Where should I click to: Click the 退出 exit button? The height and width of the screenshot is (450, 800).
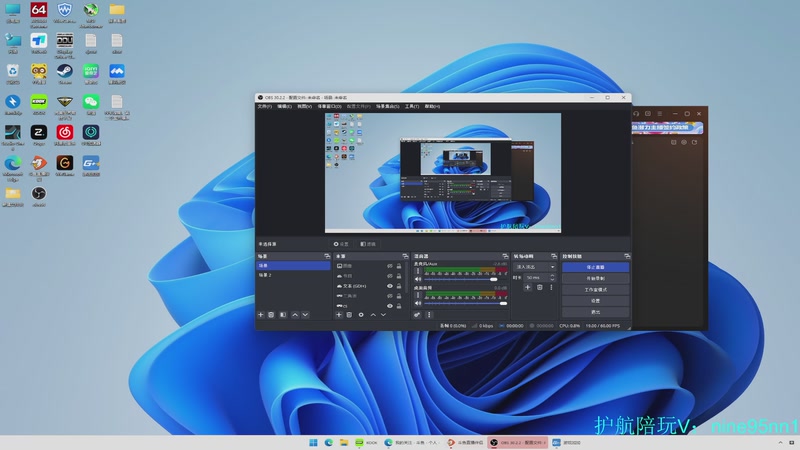[595, 312]
